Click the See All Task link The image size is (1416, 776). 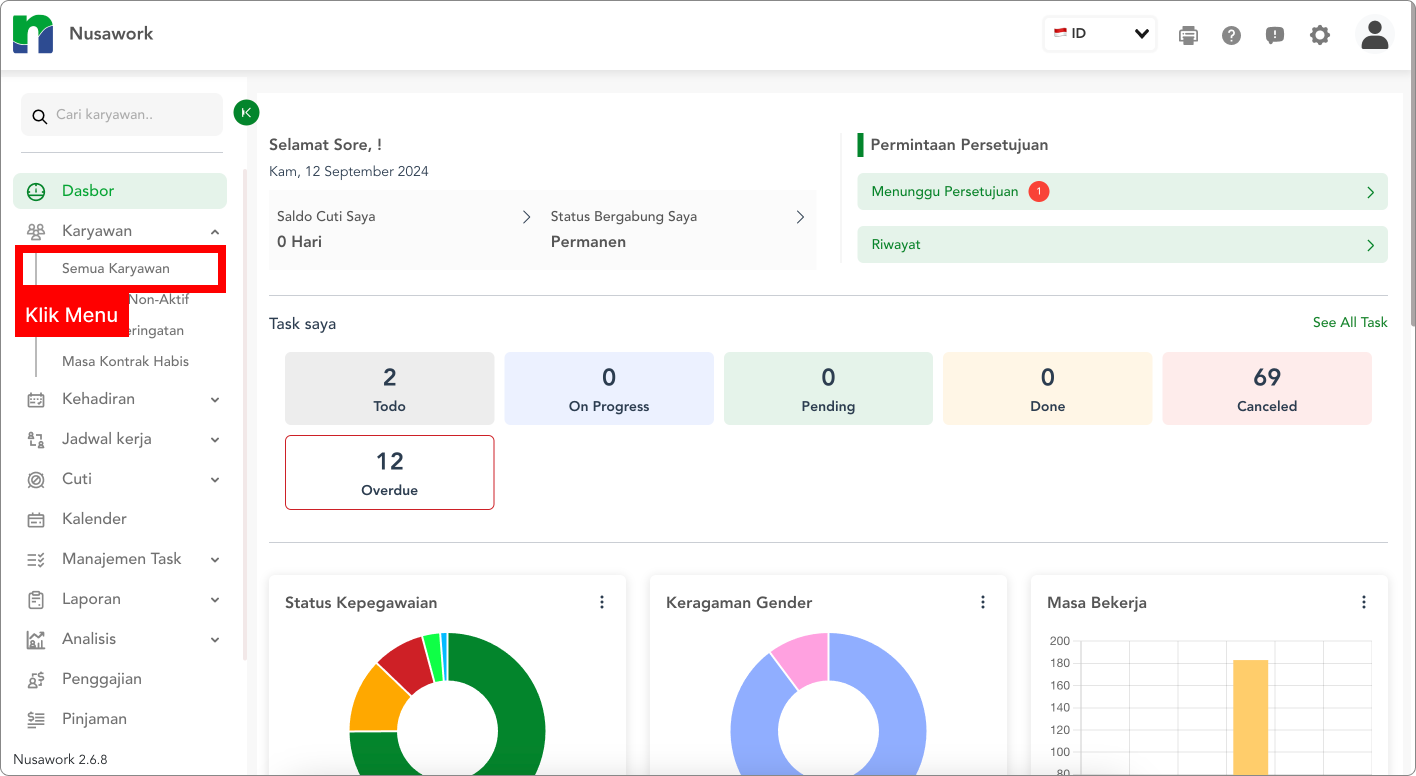(x=1349, y=322)
